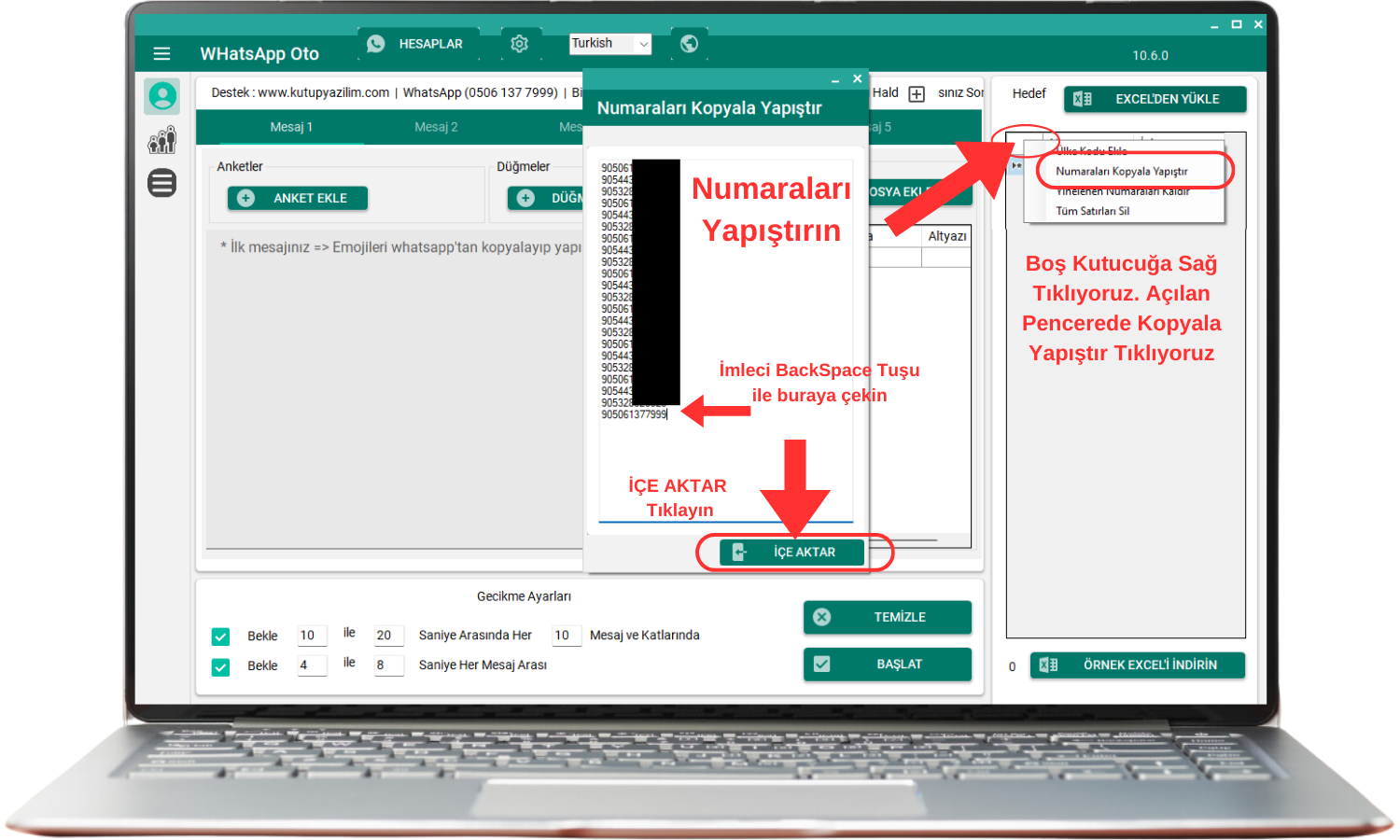Screen dimensions: 1400x840
Task: Toggle the second Bekle checkbox (4 ile 8)
Action: pos(220,667)
